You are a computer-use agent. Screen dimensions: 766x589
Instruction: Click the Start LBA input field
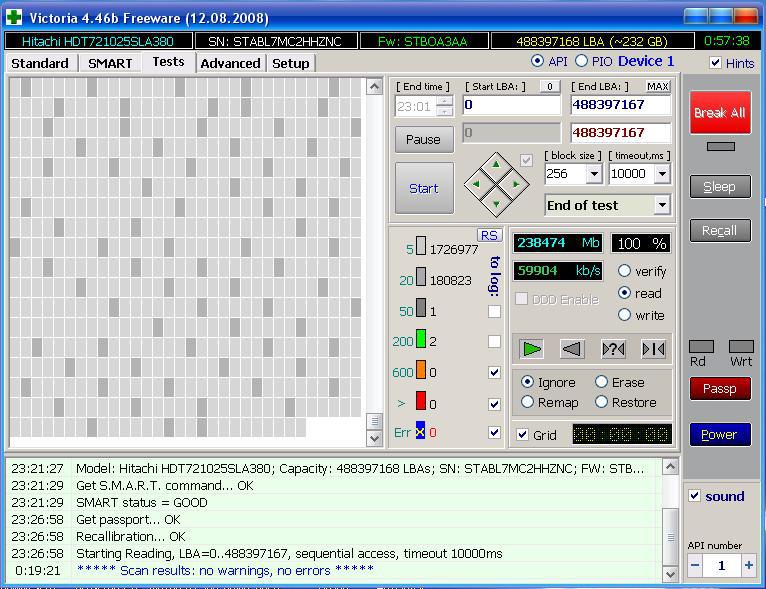(511, 105)
